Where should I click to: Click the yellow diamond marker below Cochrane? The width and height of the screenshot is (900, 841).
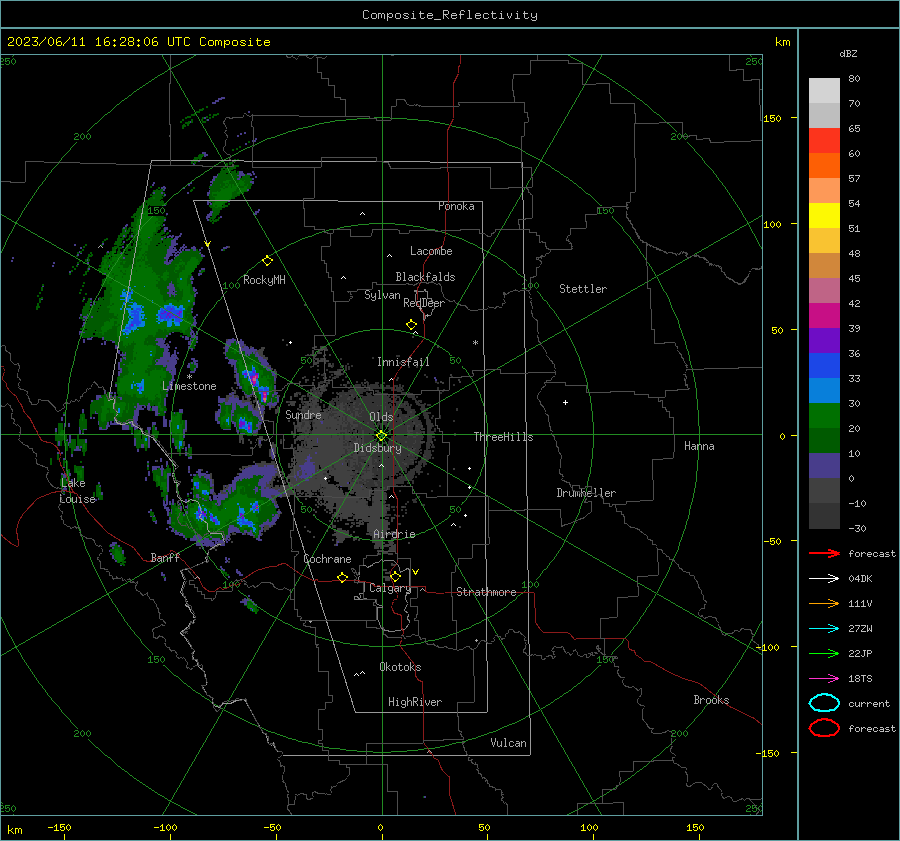pos(343,578)
